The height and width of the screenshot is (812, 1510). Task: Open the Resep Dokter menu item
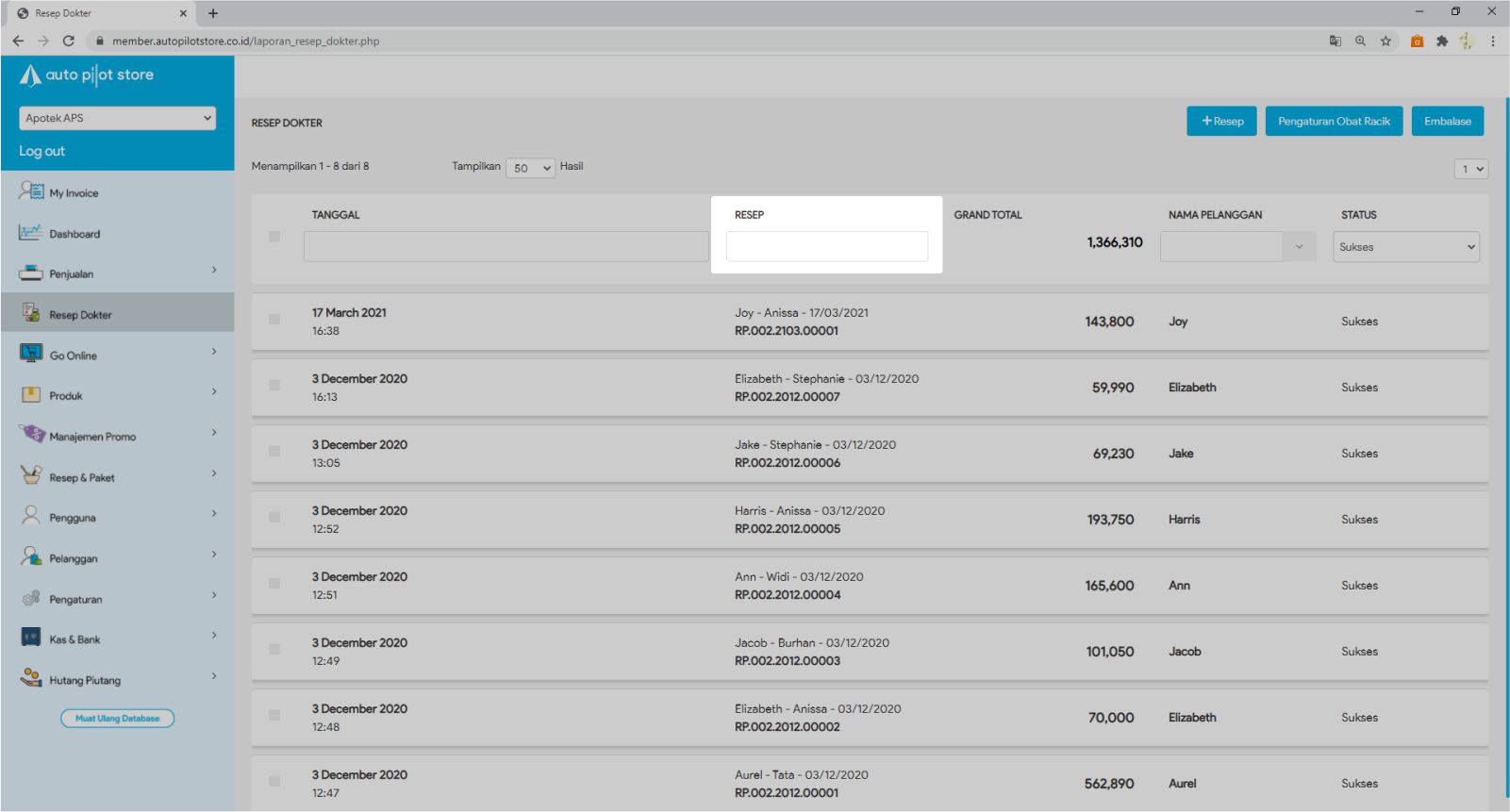[x=80, y=315]
